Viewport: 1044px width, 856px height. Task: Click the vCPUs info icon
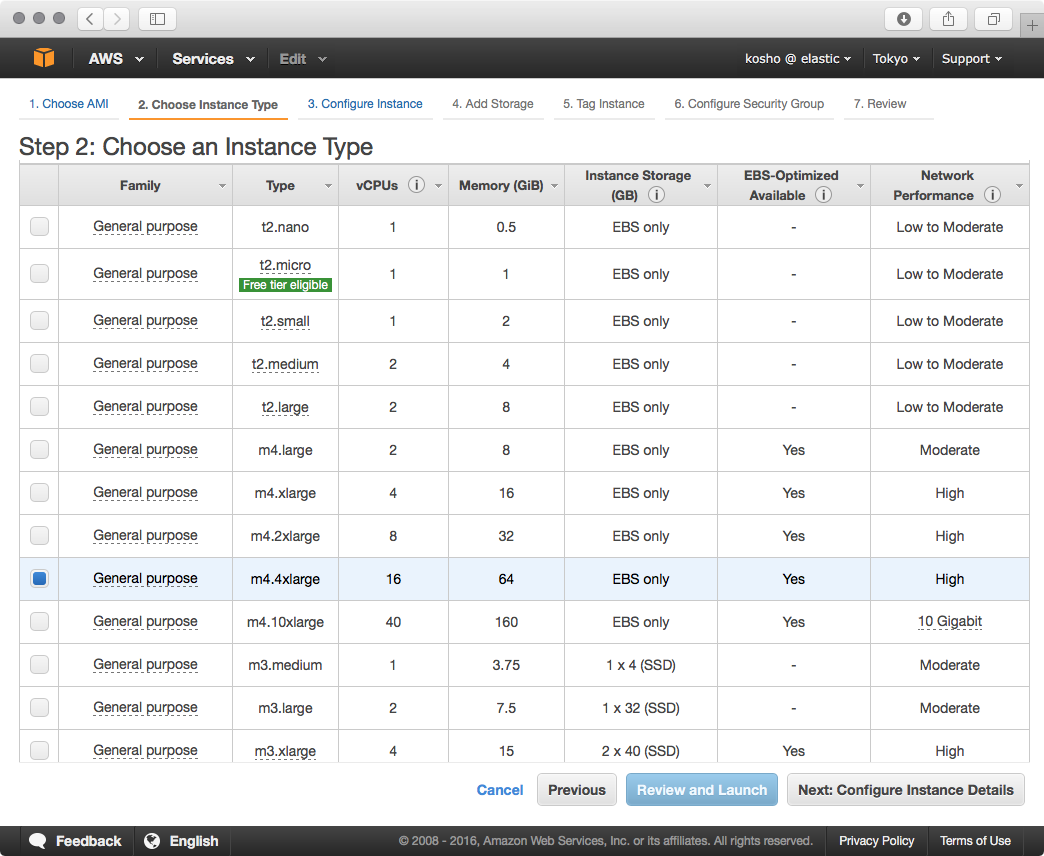[x=416, y=185]
